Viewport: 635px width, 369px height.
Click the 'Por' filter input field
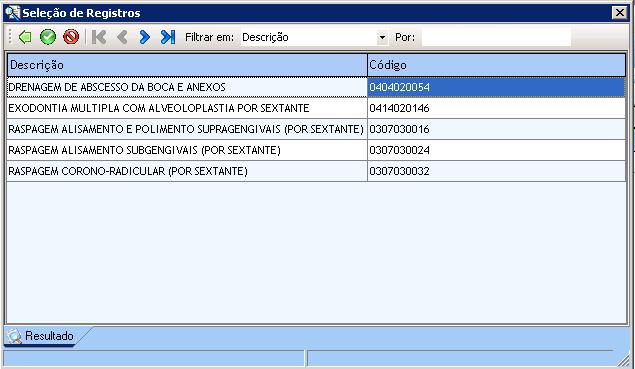(x=496, y=38)
